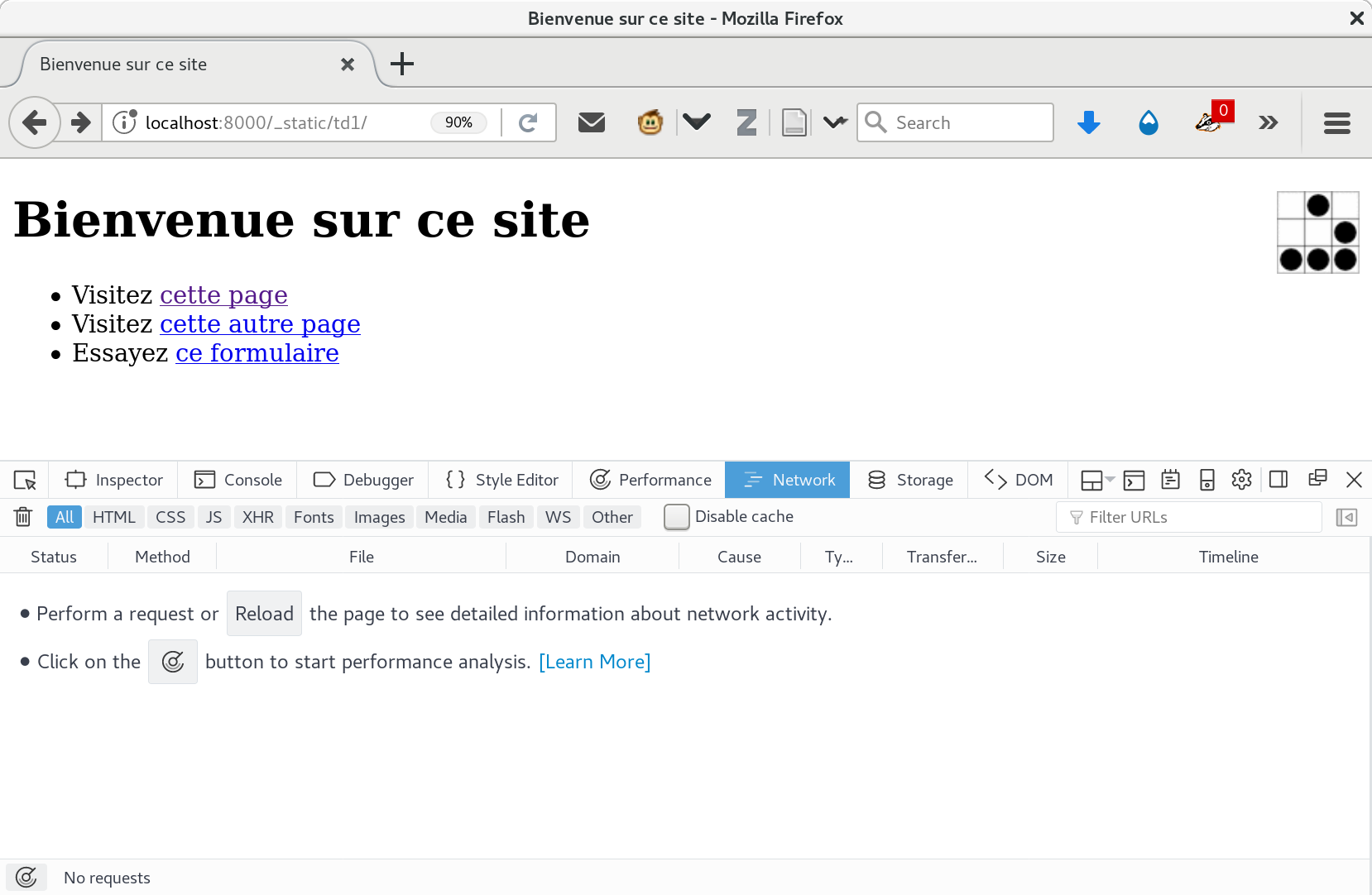1372x895 pixels.
Task: Expand the toolbar overflow chevron
Action: [1268, 122]
